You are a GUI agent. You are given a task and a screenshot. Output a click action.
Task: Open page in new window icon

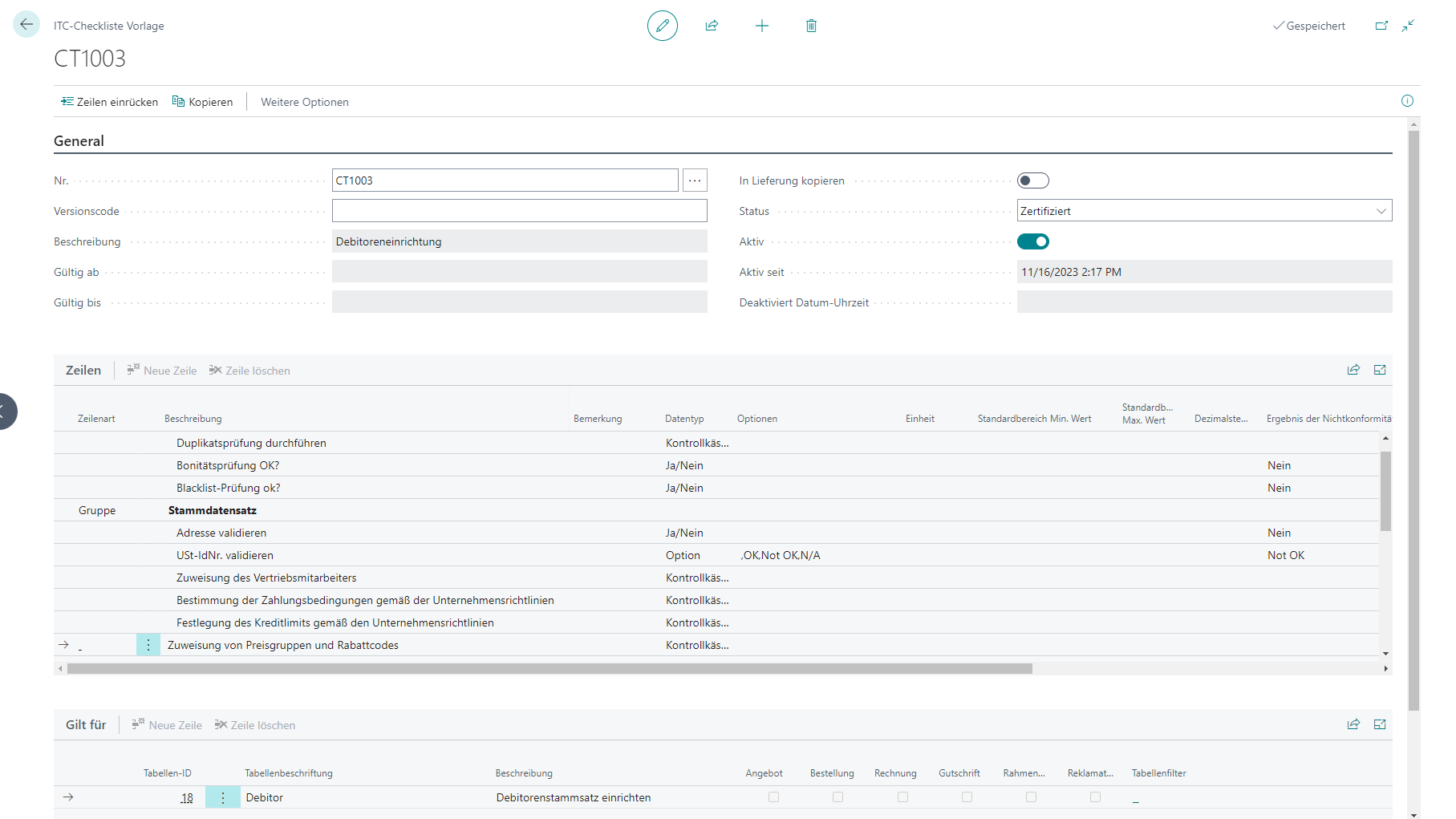tap(1381, 26)
